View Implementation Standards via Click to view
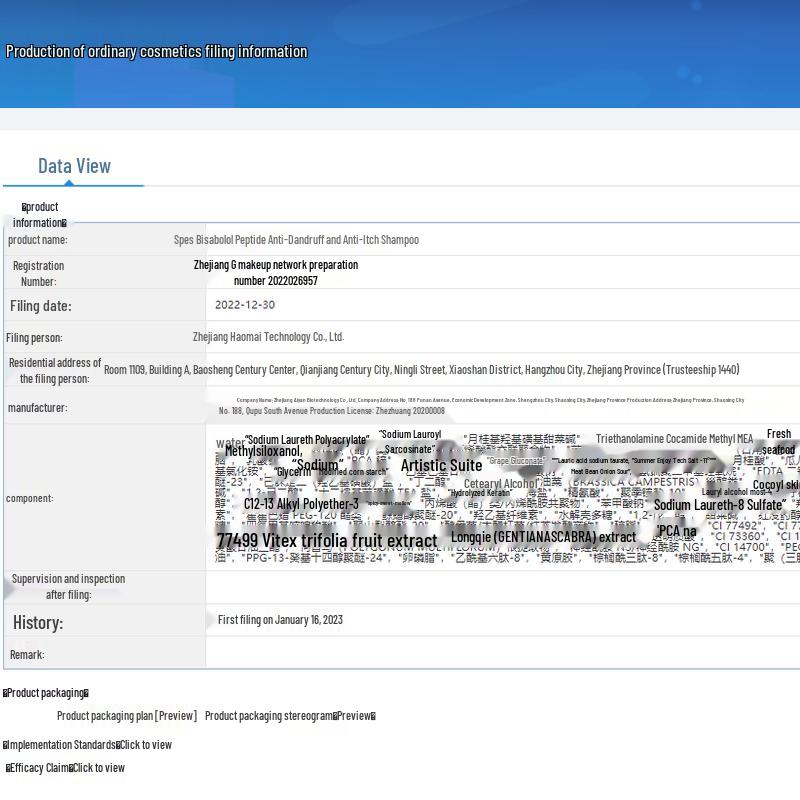 [146, 745]
